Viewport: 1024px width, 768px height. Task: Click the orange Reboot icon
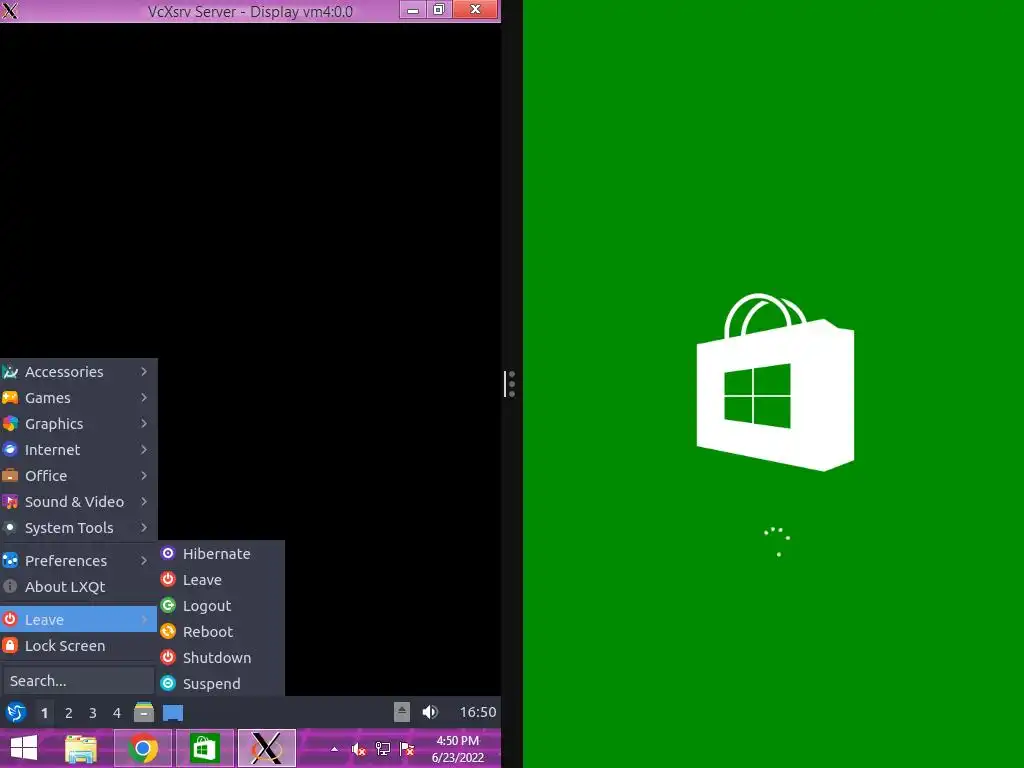pos(168,632)
